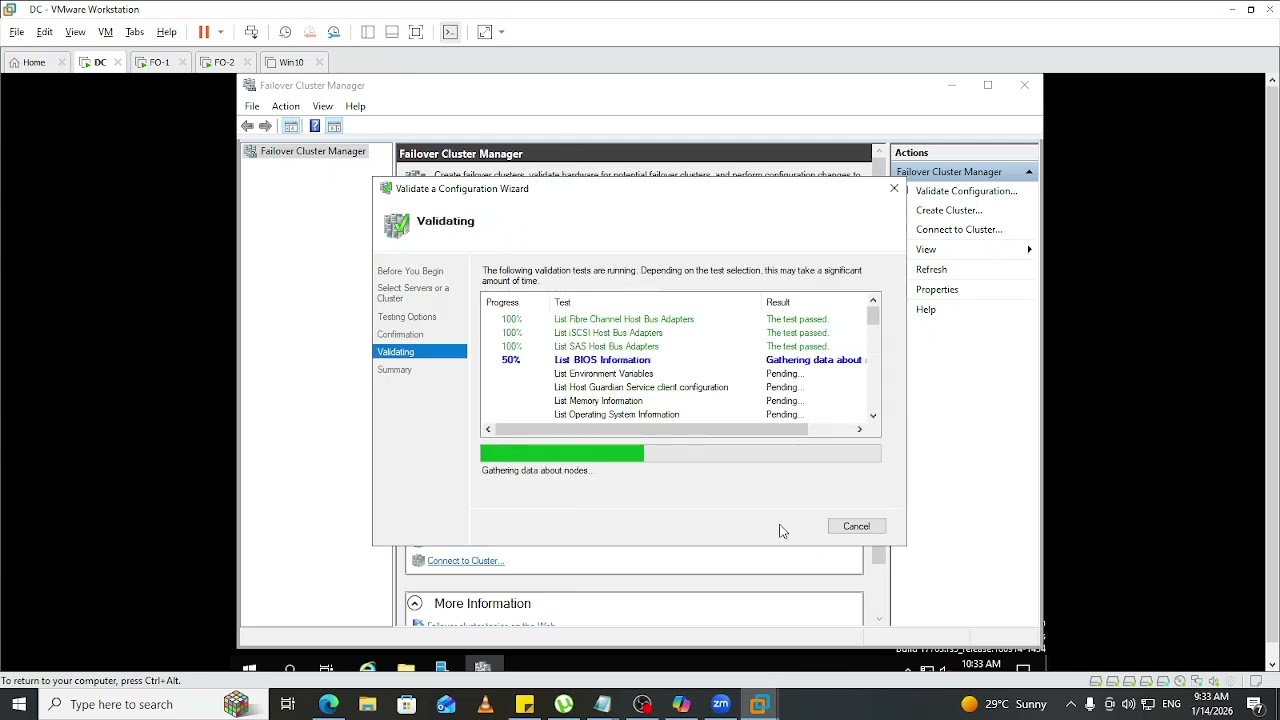Click Connect to Cluster... link in center pane

click(465, 561)
